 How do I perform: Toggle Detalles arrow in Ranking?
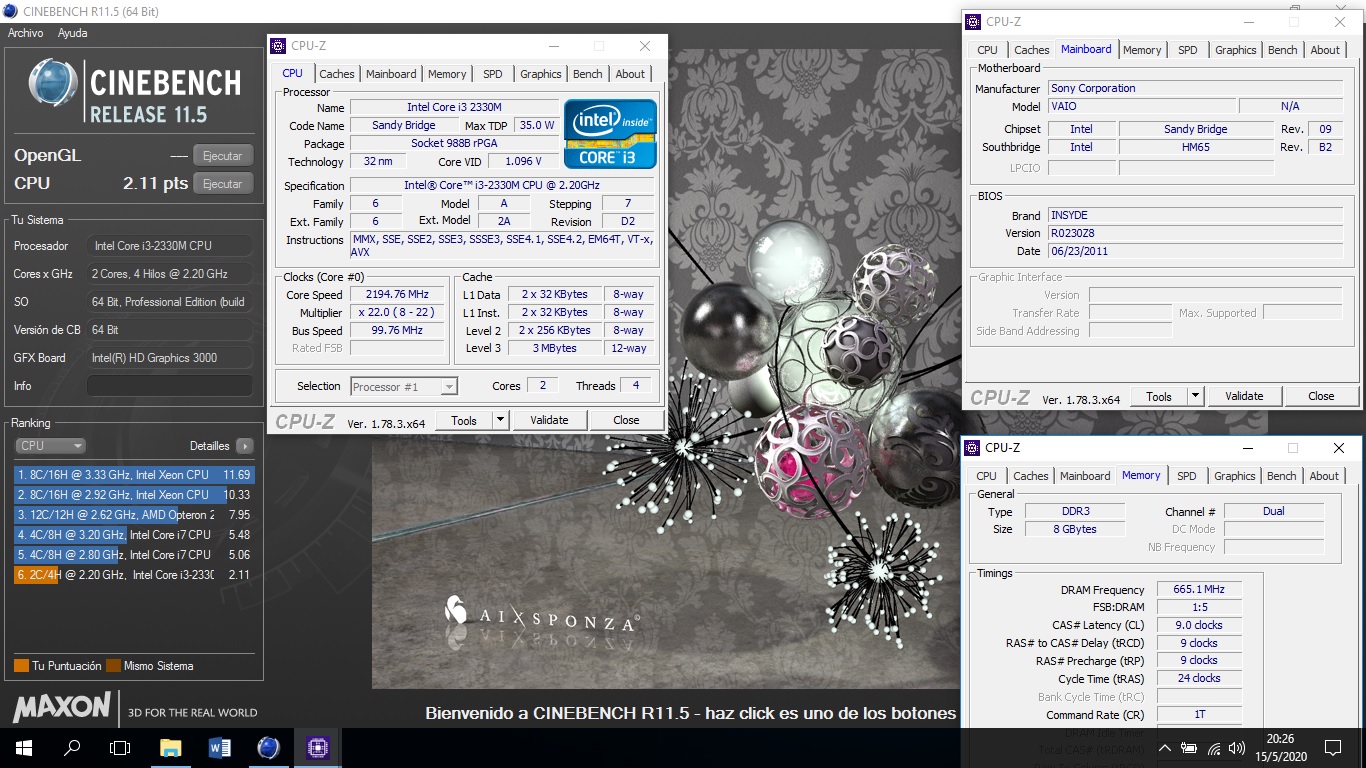coord(245,446)
